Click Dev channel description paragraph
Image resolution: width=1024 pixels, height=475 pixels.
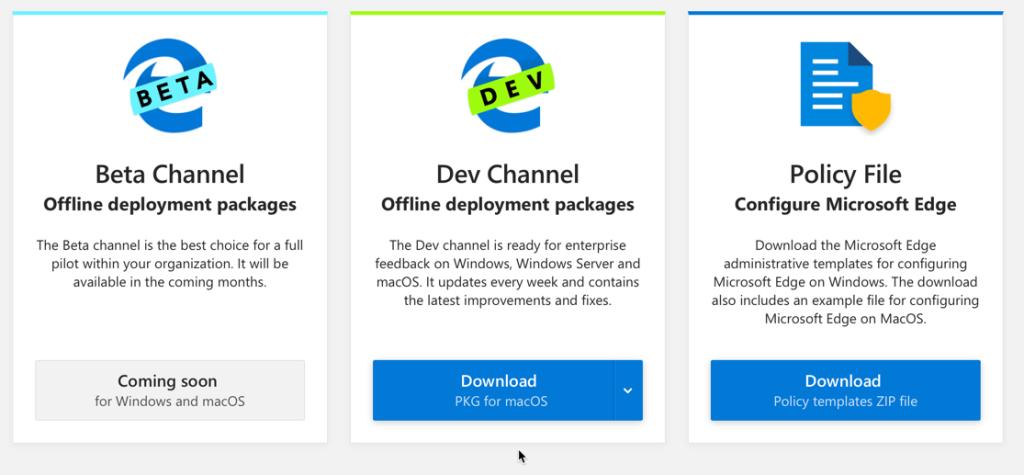click(x=507, y=273)
